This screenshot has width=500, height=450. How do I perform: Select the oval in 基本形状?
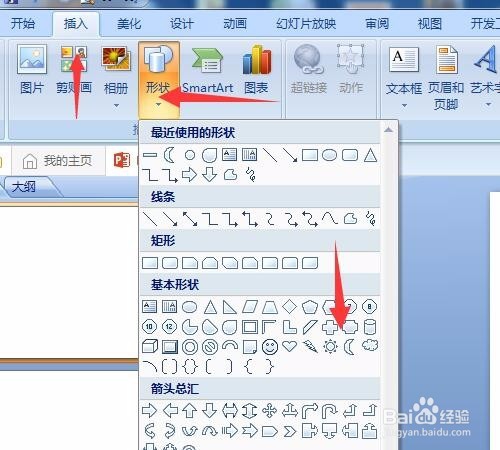189,307
